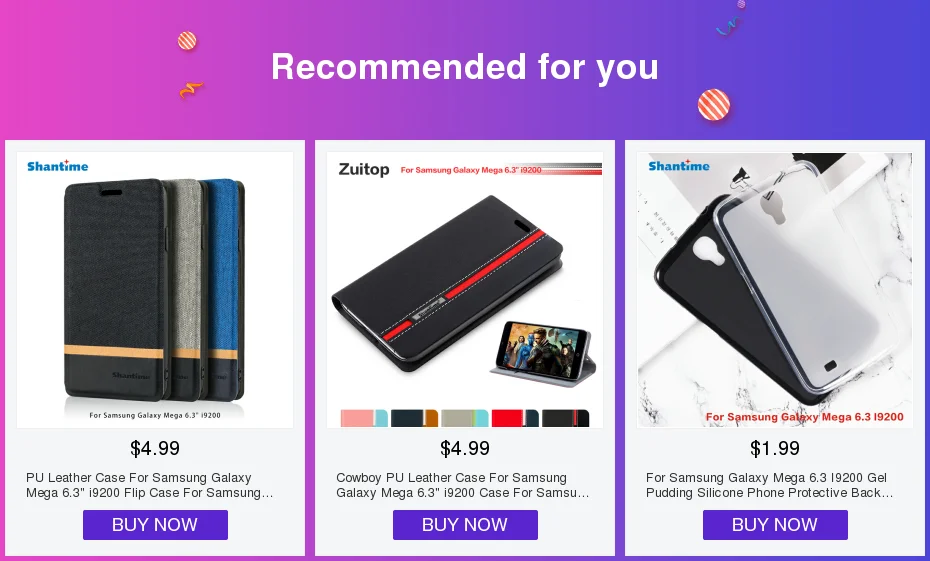Click the Recommended for you heading

click(x=465, y=66)
